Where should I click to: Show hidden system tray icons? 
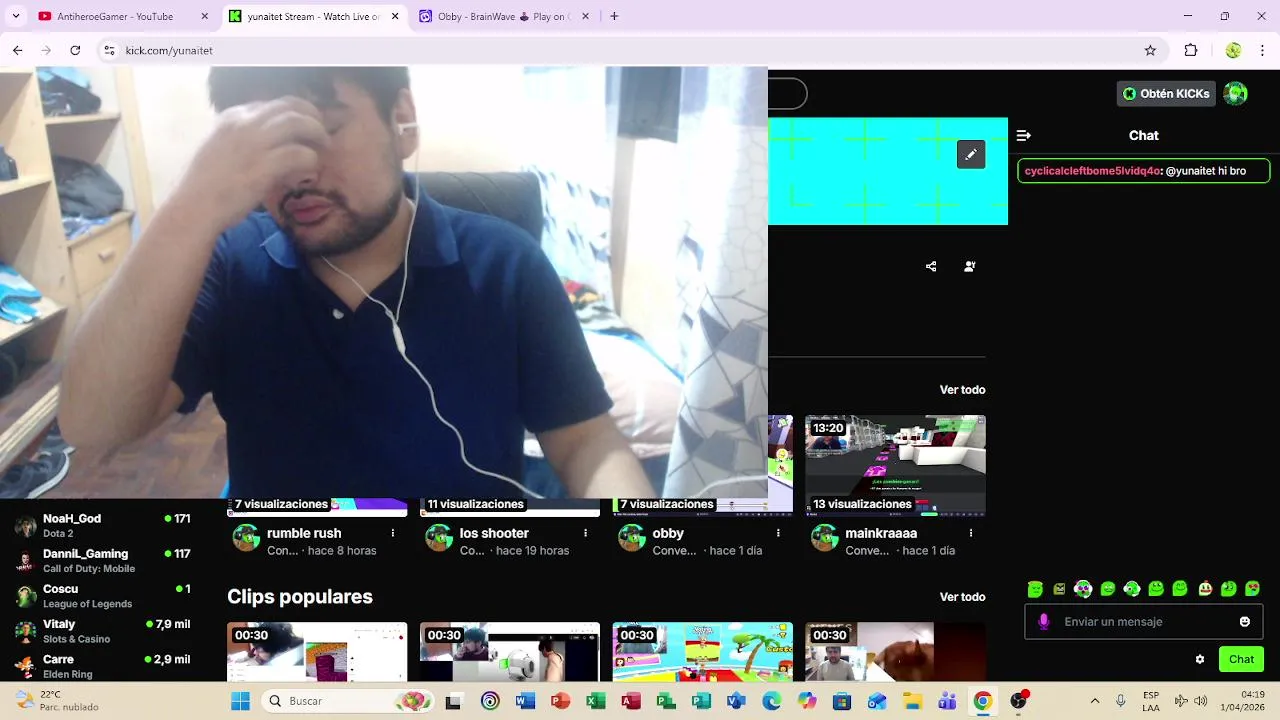[1095, 701]
